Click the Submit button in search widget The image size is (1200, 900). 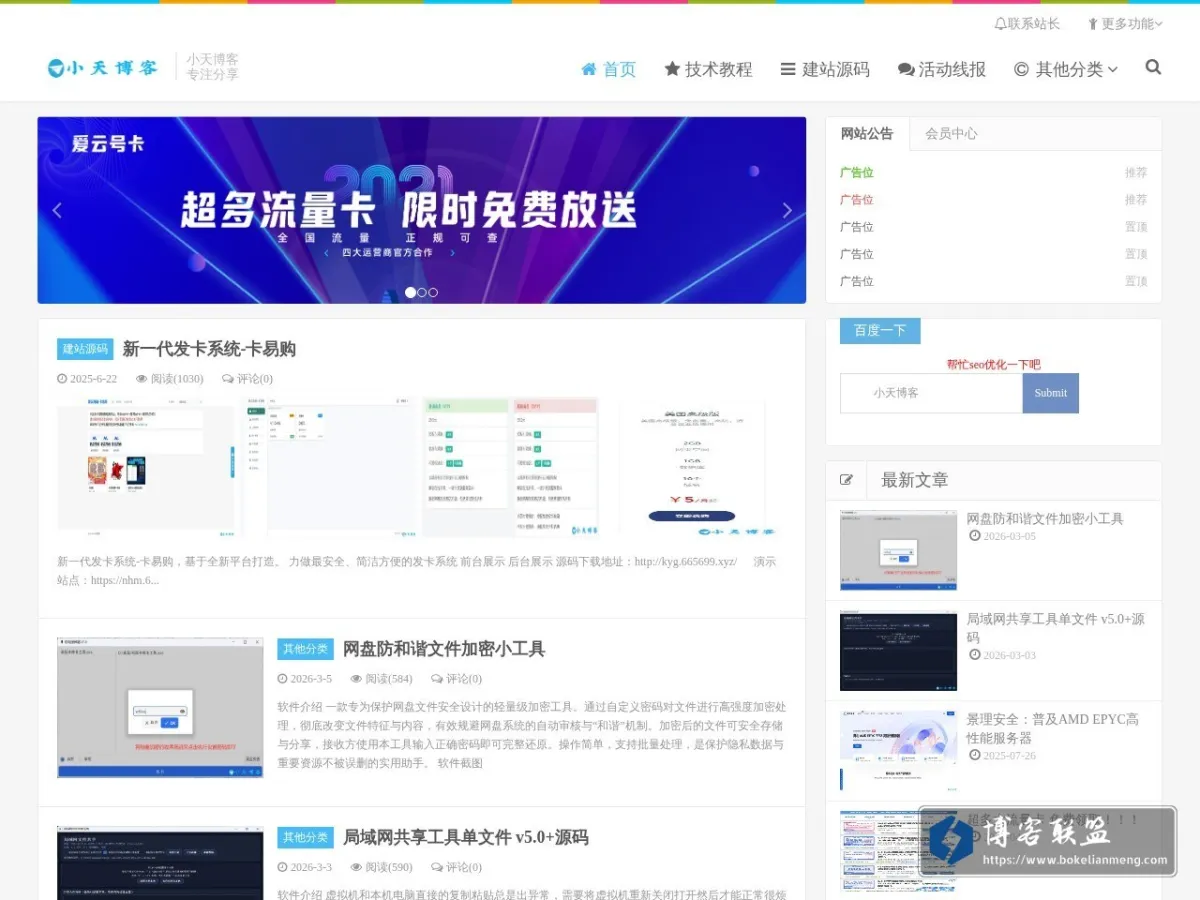[x=1051, y=393]
